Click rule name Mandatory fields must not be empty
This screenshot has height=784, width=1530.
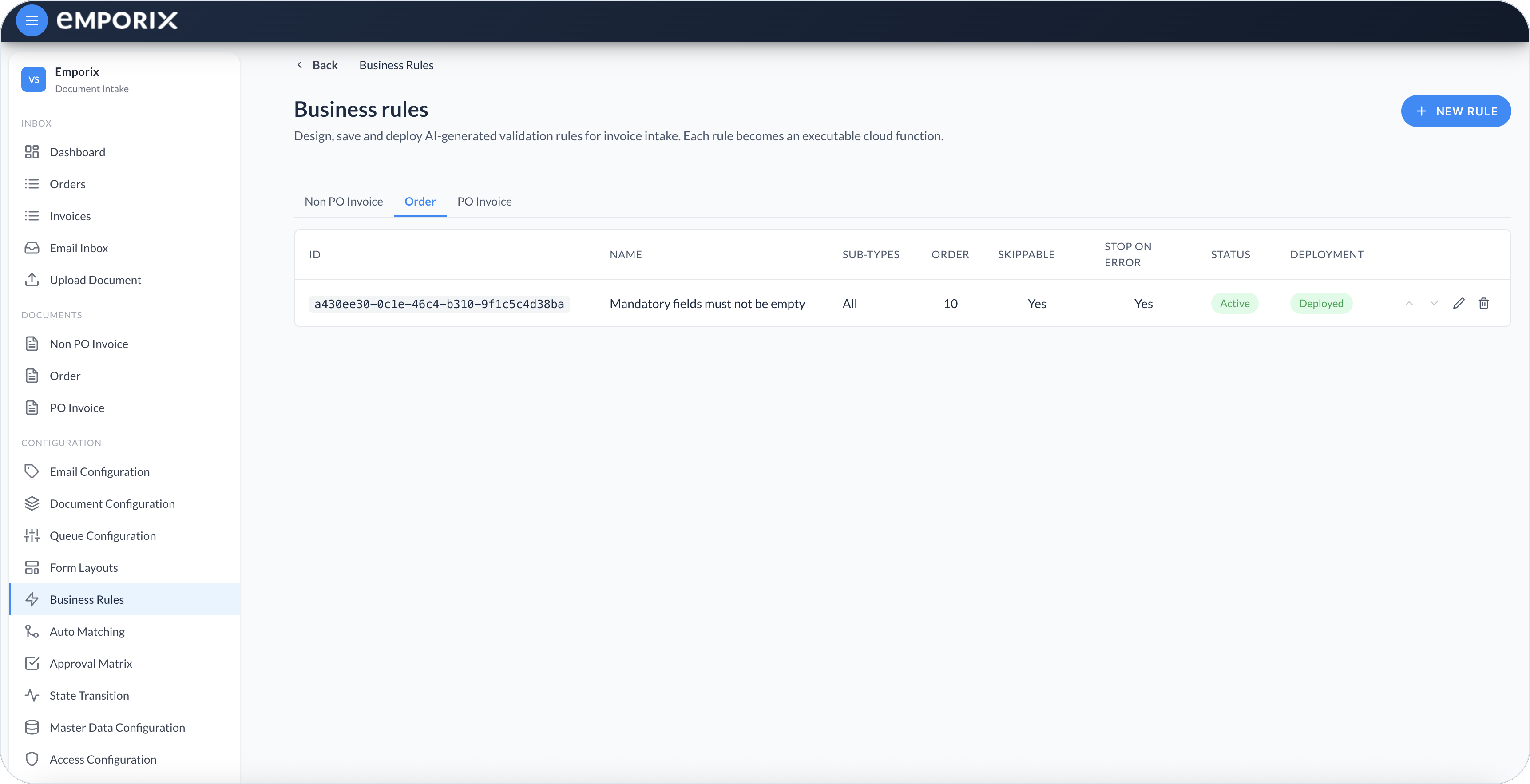707,304
